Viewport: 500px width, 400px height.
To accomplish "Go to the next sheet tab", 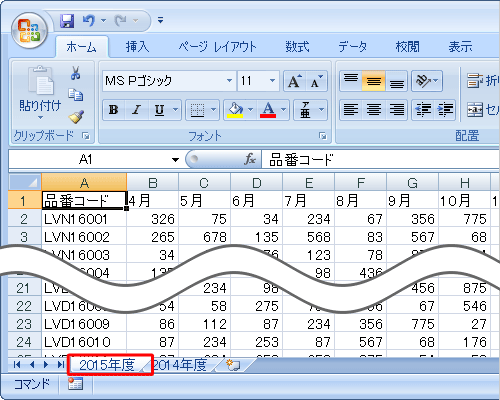I will pyautogui.click(x=46, y=365).
